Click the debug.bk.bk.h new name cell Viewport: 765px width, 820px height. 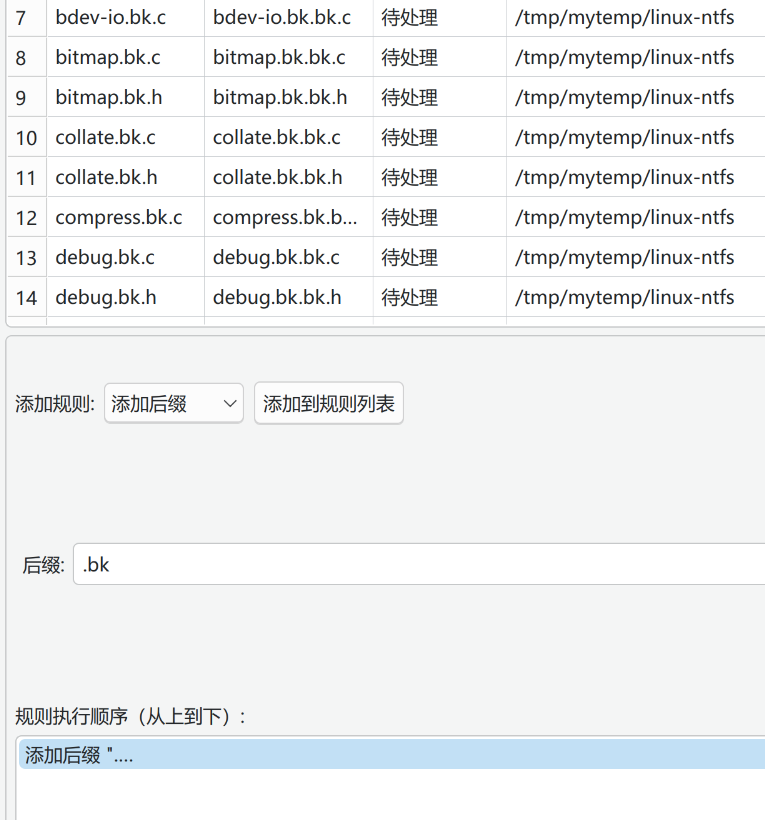tap(289, 297)
